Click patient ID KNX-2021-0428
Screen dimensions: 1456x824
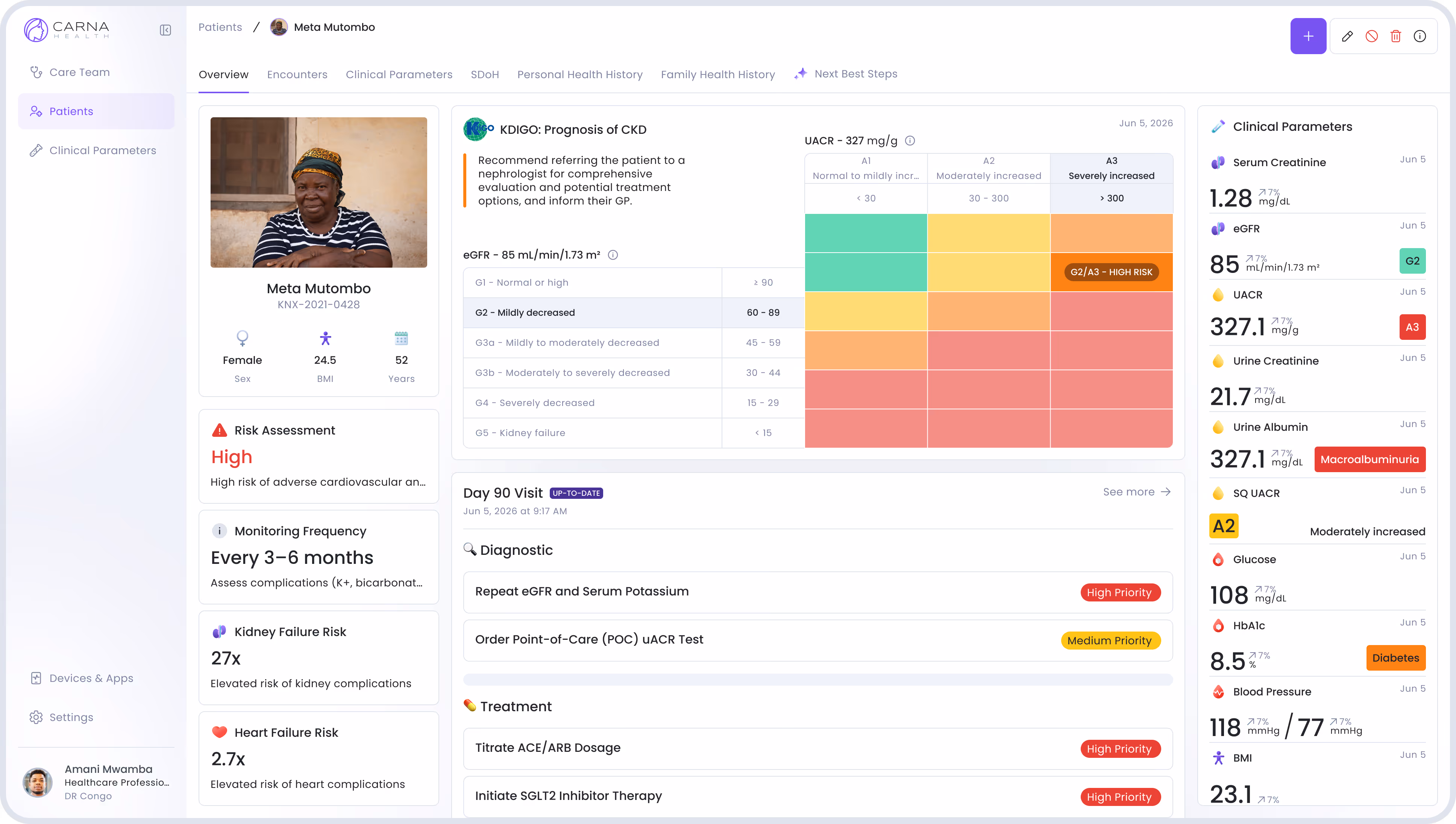(x=318, y=304)
